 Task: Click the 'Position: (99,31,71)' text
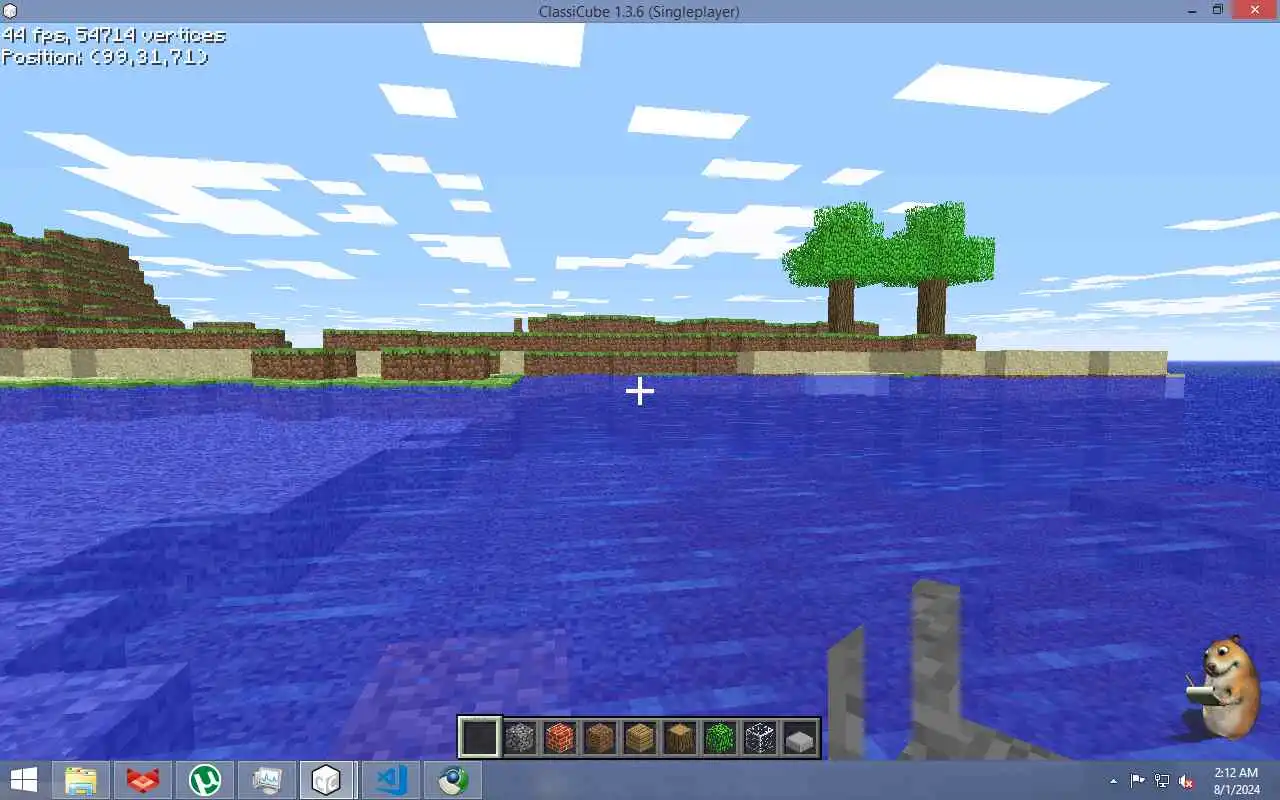(x=105, y=58)
